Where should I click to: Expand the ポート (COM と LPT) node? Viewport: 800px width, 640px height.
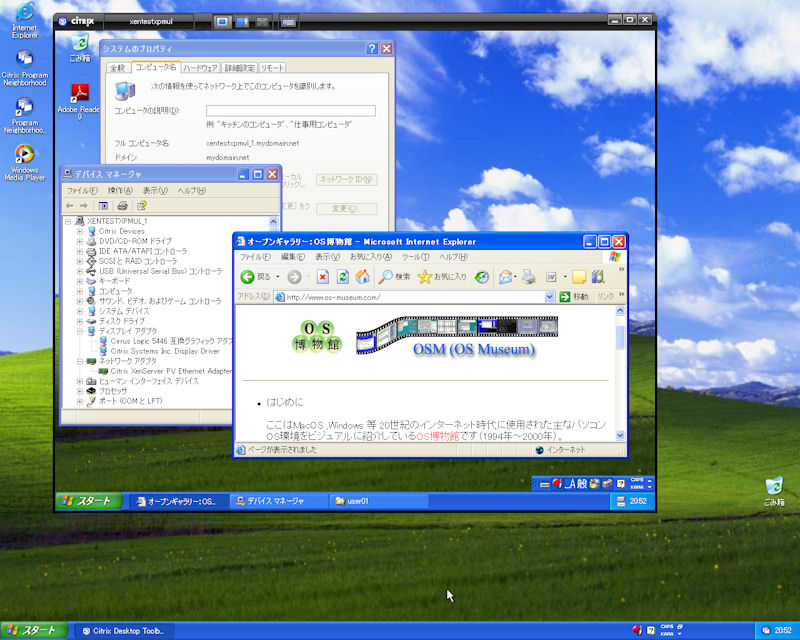[x=80, y=401]
